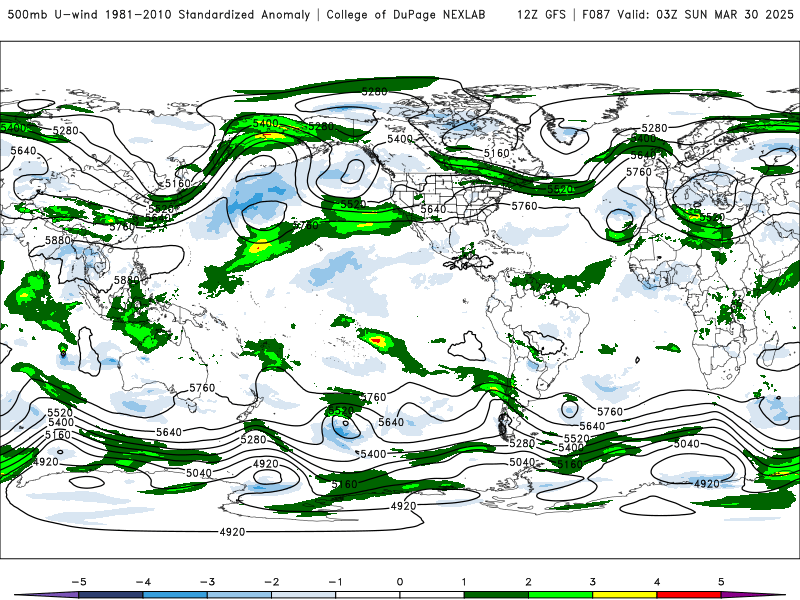Click the '5' colorbar tick label
Viewport: 800px width, 600px height.
(721, 582)
